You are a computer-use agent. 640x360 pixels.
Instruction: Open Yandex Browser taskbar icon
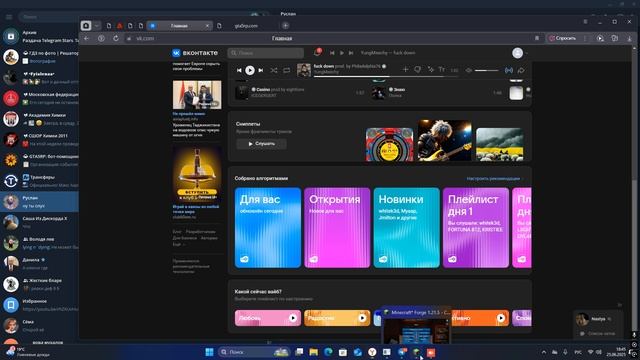coord(372,352)
